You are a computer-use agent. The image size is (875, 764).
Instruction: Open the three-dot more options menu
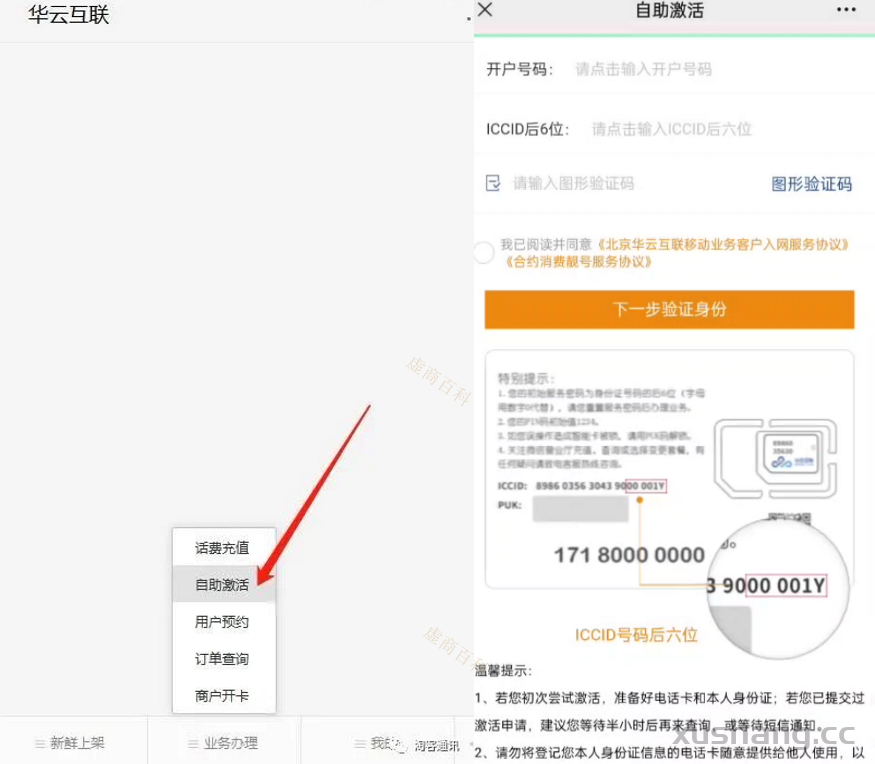click(x=846, y=9)
